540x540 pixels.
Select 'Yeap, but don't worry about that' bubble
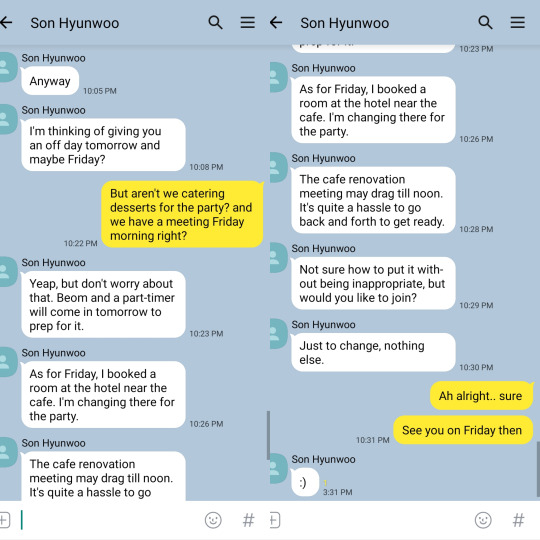point(103,304)
